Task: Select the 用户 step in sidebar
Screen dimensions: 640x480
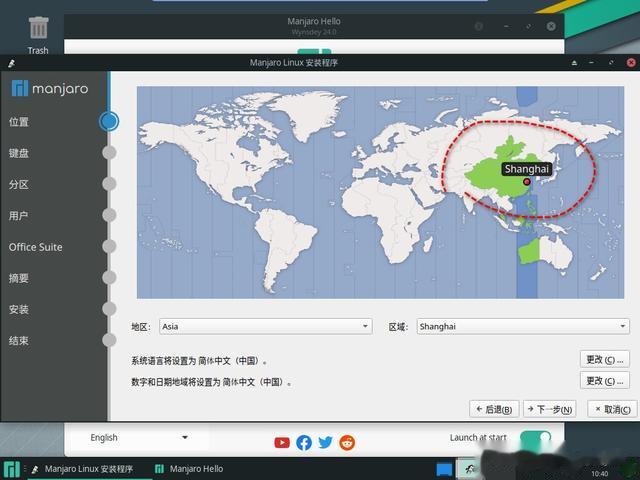Action: coord(19,216)
